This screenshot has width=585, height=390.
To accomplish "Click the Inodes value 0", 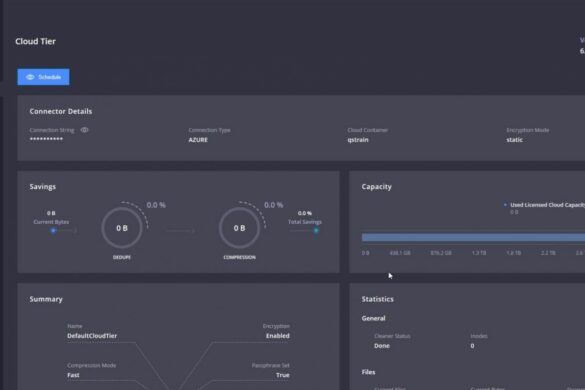I will coord(472,346).
